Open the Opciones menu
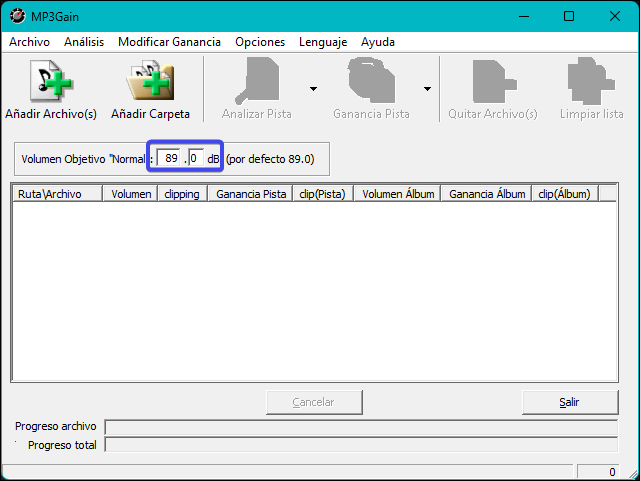 point(260,42)
